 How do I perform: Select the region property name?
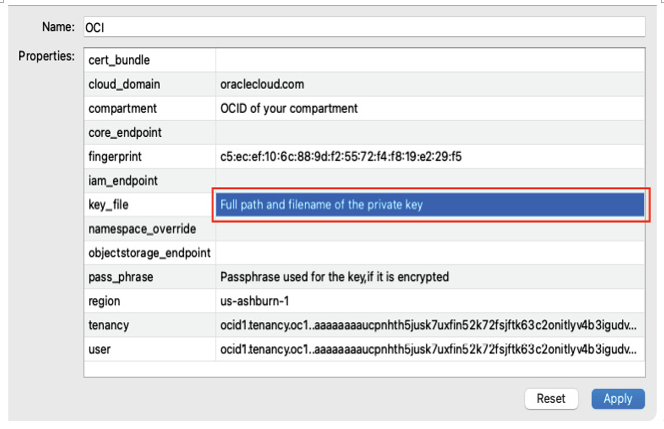104,302
